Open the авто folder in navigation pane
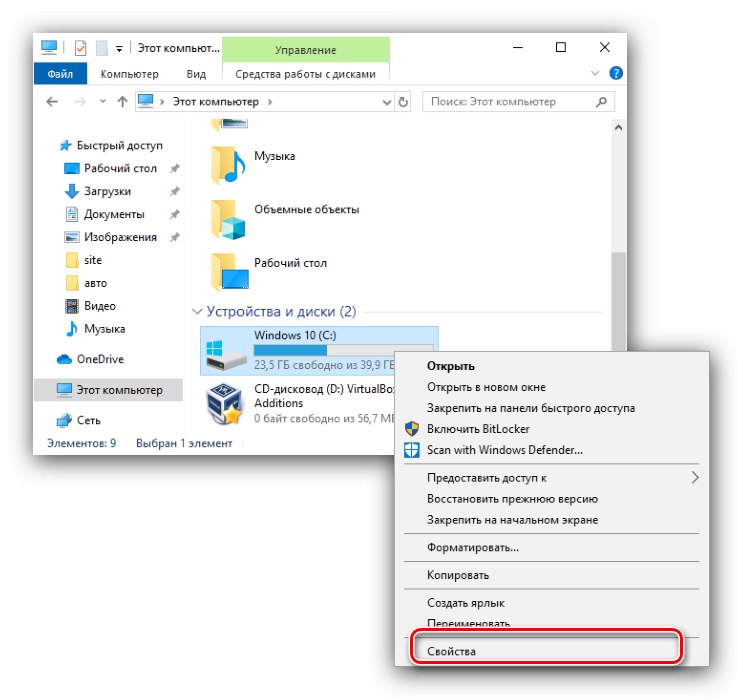The height and width of the screenshot is (700, 743). pos(95,283)
